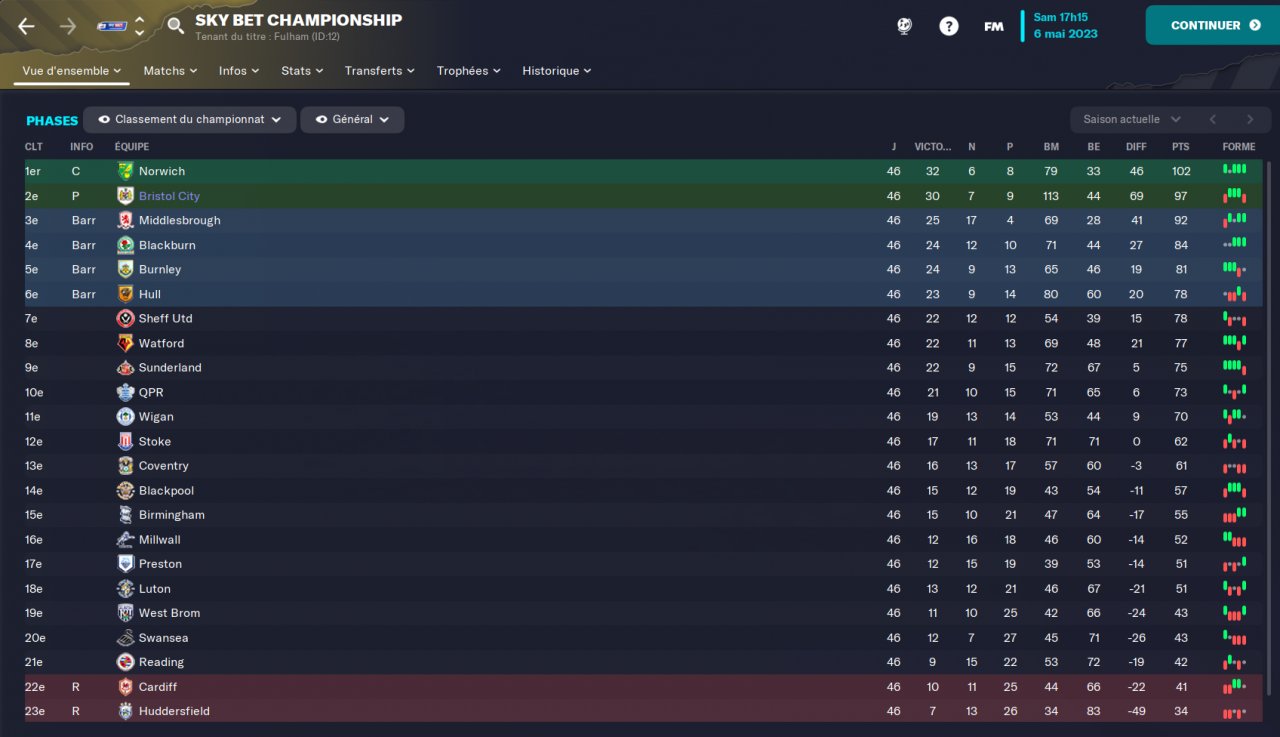Image resolution: width=1280 pixels, height=737 pixels.
Task: Sort the table by PTS column
Action: click(1181, 147)
